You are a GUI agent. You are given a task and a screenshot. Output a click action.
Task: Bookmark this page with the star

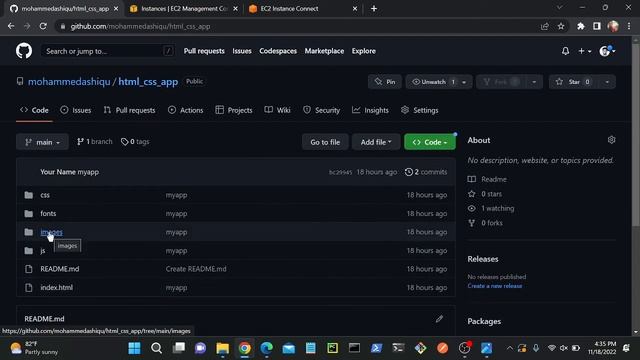pos(561,26)
